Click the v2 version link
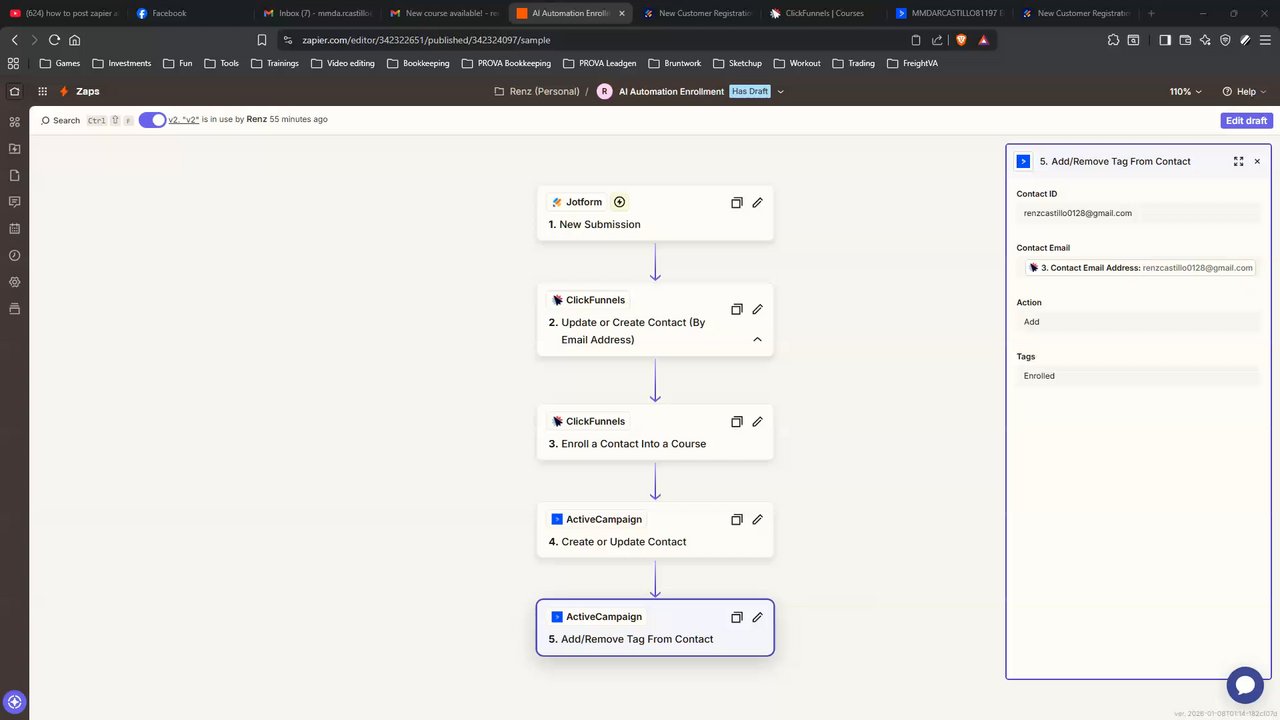Screen dimensions: 1280x720 coord(183,119)
